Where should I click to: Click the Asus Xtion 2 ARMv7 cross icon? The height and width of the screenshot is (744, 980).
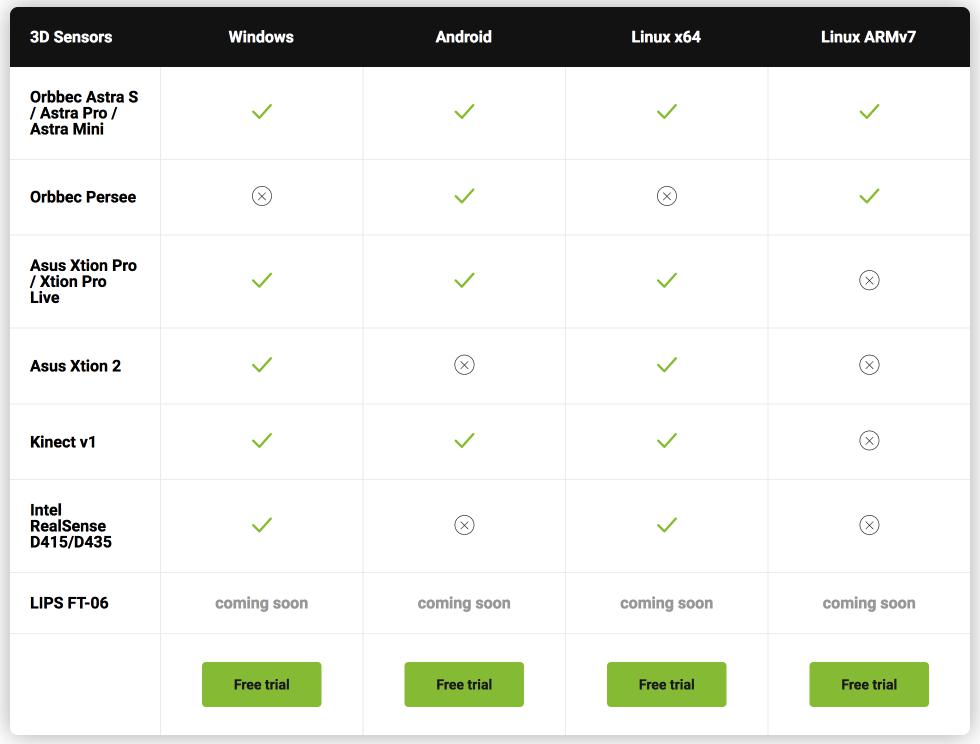(869, 364)
